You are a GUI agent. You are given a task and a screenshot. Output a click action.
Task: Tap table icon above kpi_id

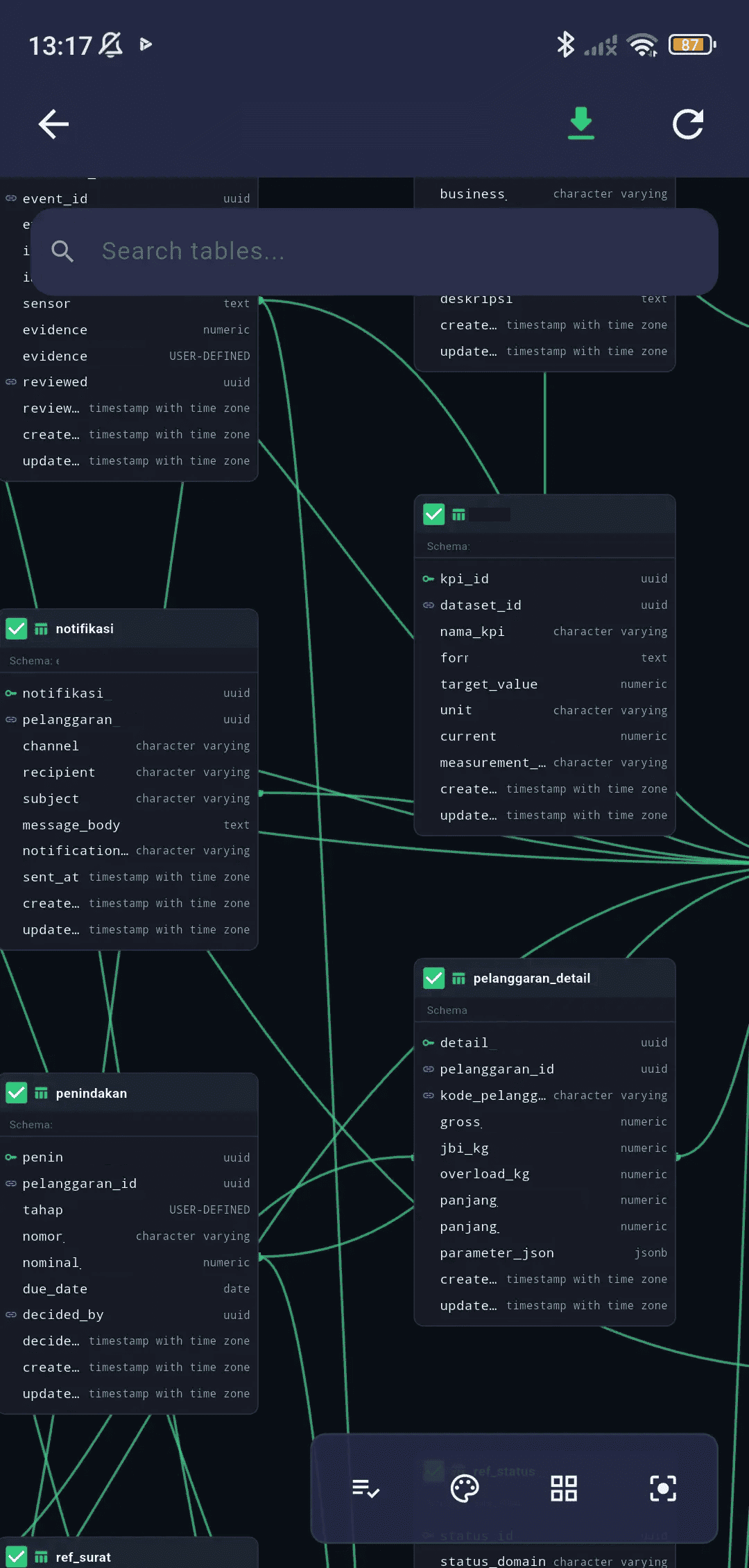point(459,515)
